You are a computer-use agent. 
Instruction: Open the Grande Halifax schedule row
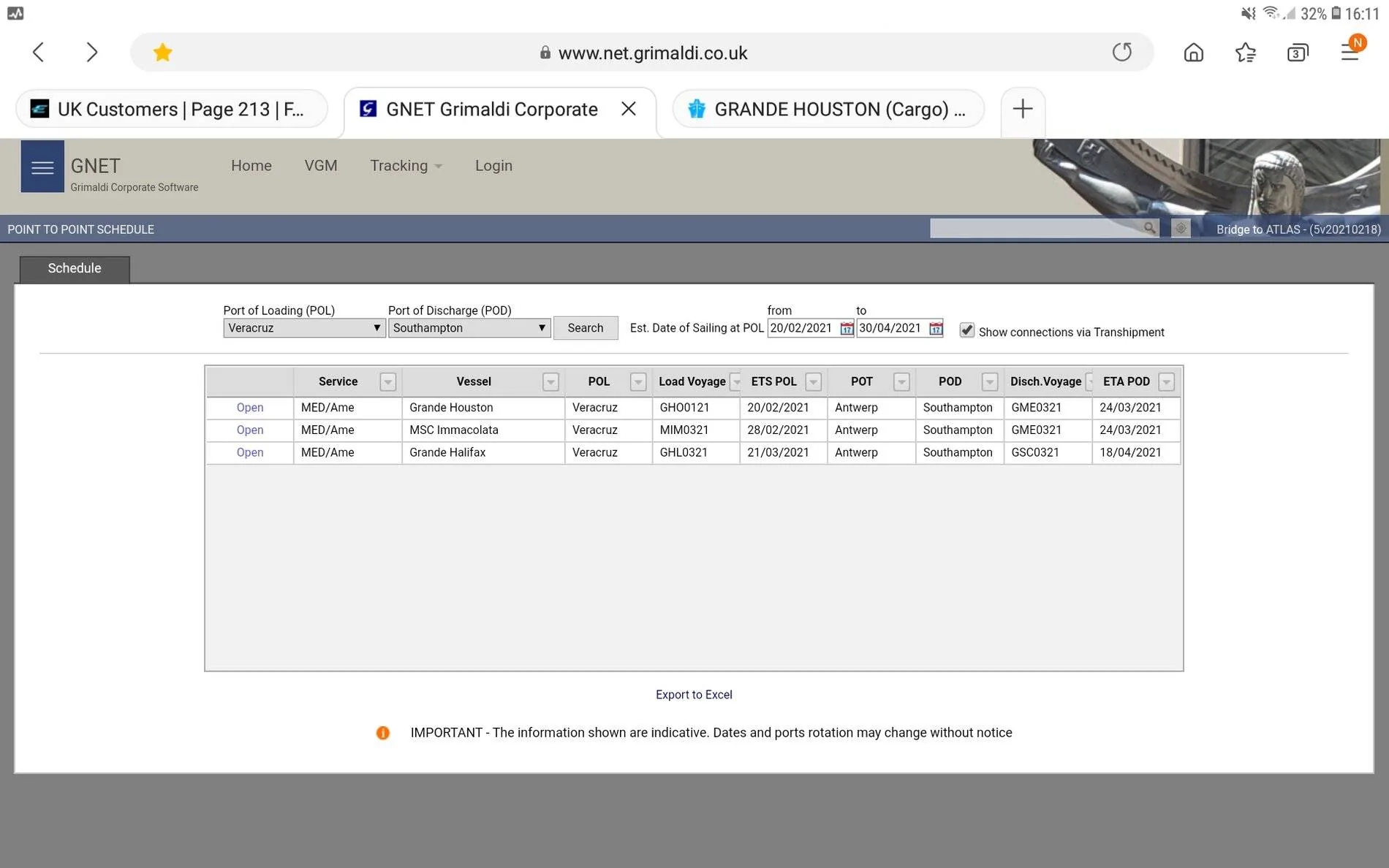point(250,453)
